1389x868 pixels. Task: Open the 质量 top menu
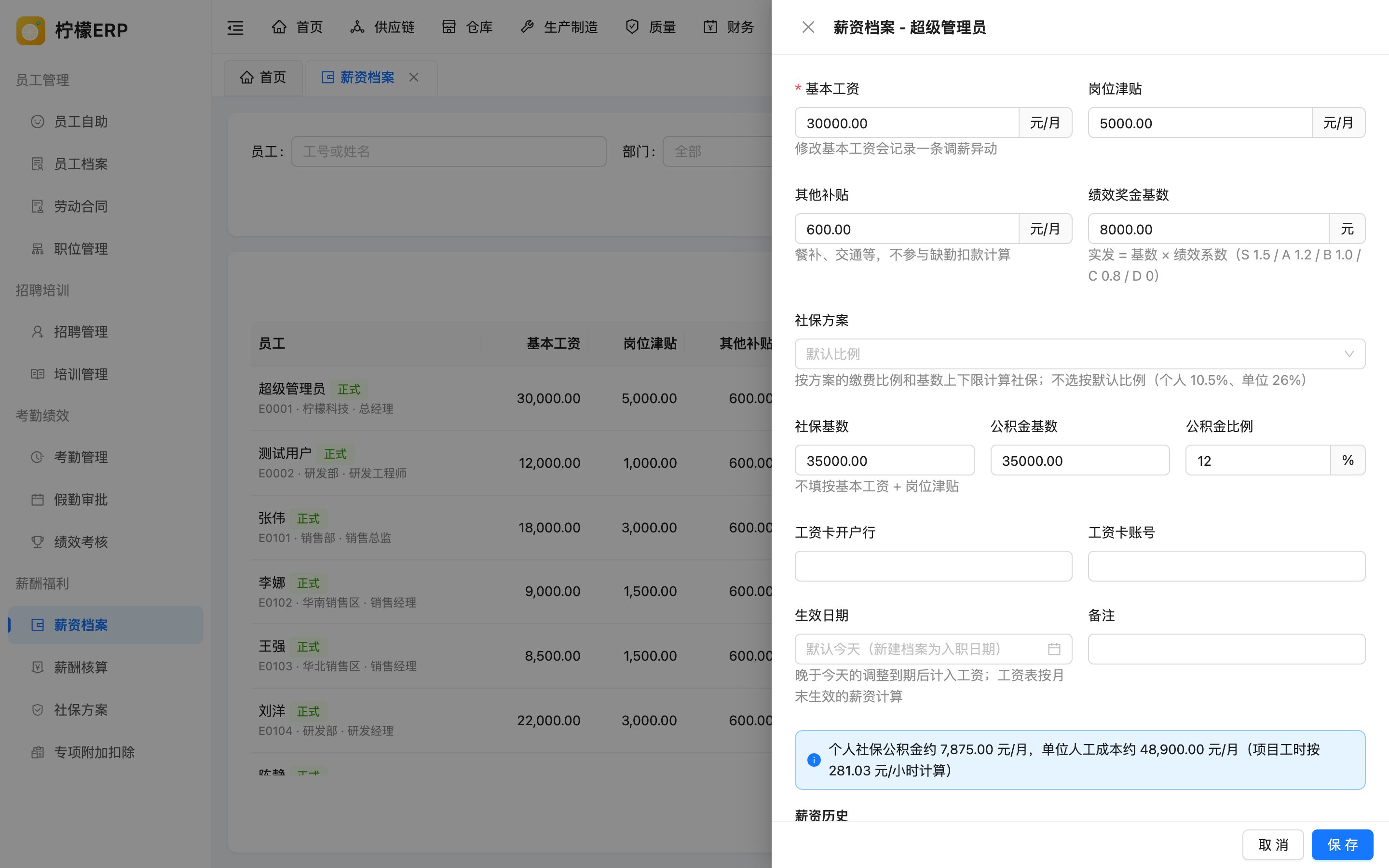point(651,27)
